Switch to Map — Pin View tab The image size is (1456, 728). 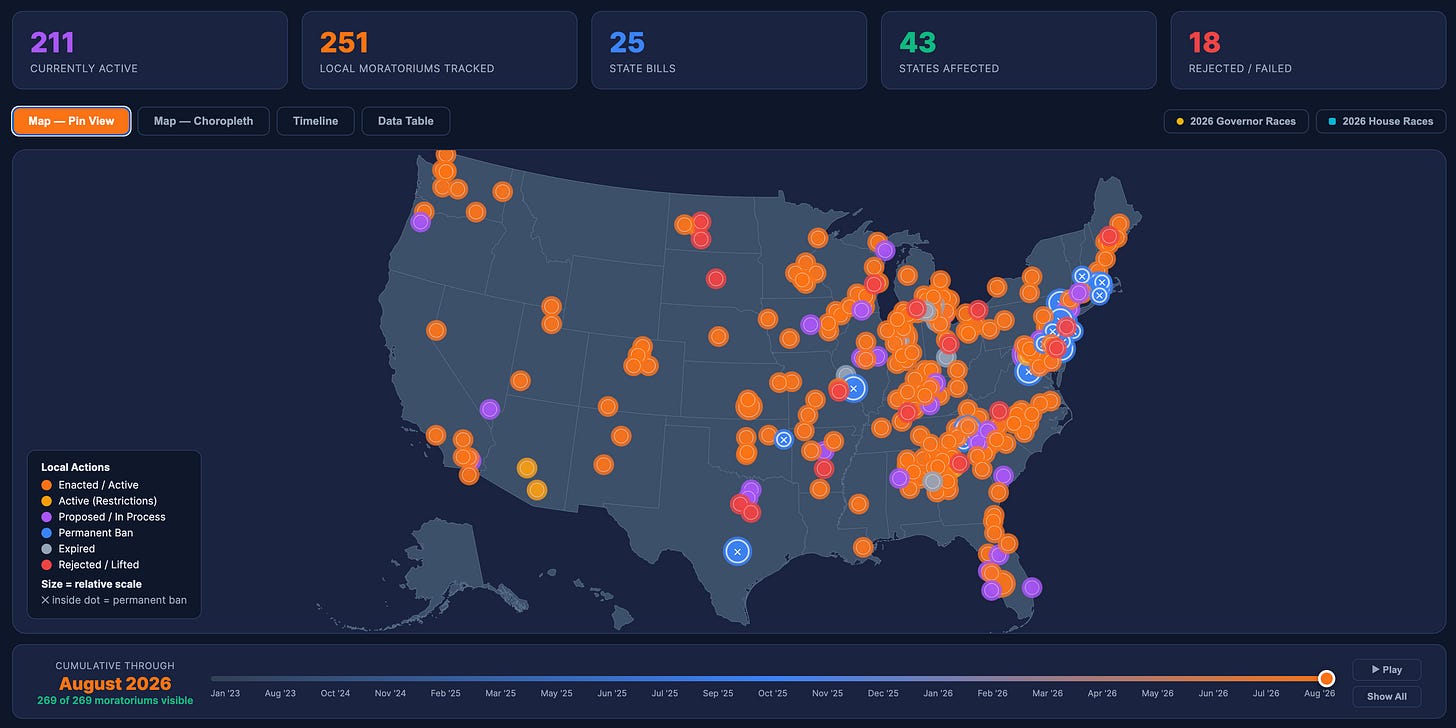(x=71, y=121)
